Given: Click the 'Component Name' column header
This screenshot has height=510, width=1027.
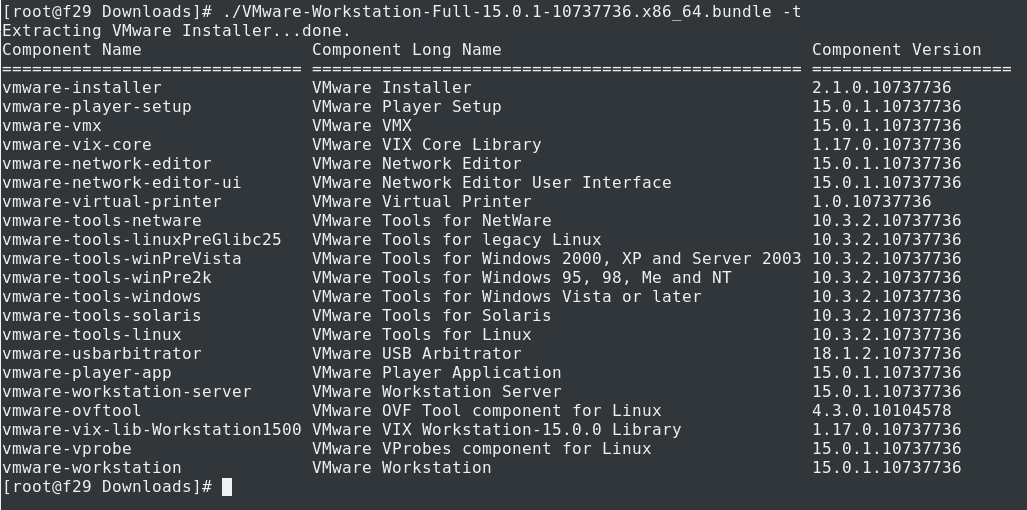Looking at the screenshot, I should (72, 50).
